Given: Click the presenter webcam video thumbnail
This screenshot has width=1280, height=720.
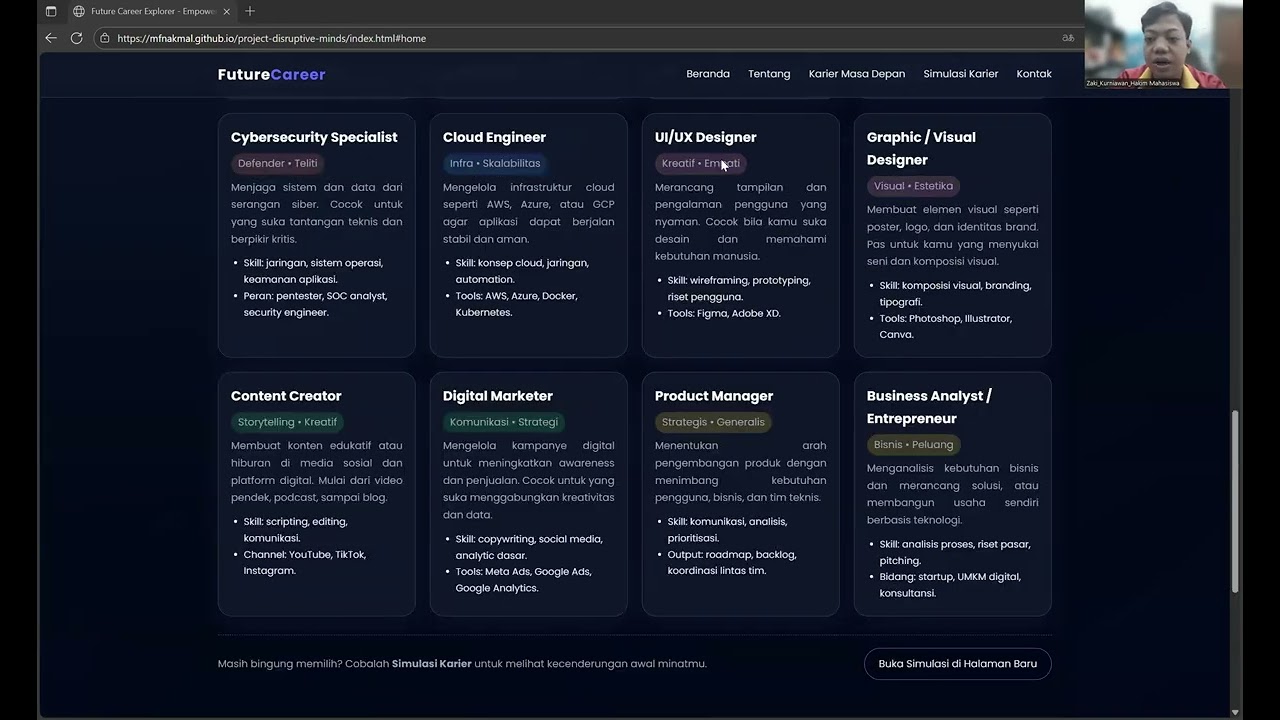Looking at the screenshot, I should (x=1163, y=44).
